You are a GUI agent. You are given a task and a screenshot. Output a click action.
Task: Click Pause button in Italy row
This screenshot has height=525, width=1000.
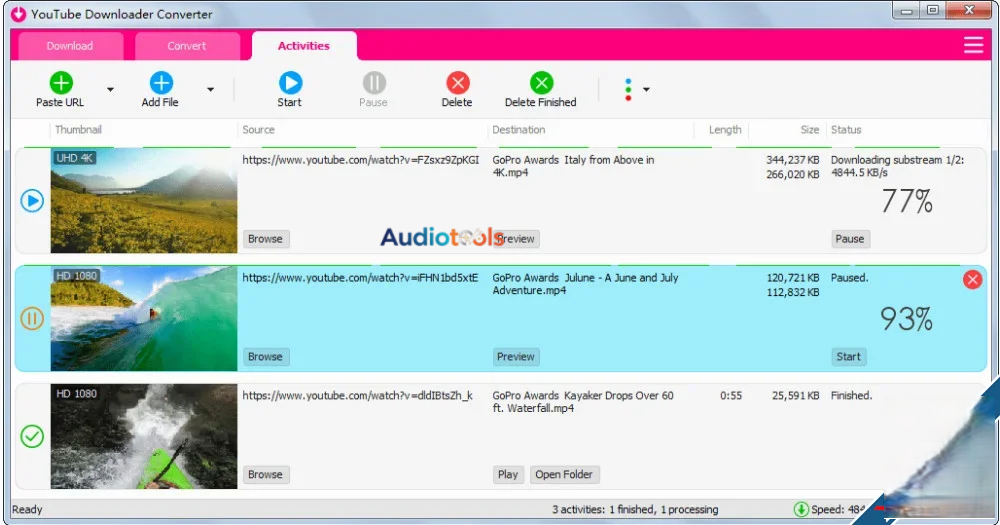pyautogui.click(x=850, y=239)
